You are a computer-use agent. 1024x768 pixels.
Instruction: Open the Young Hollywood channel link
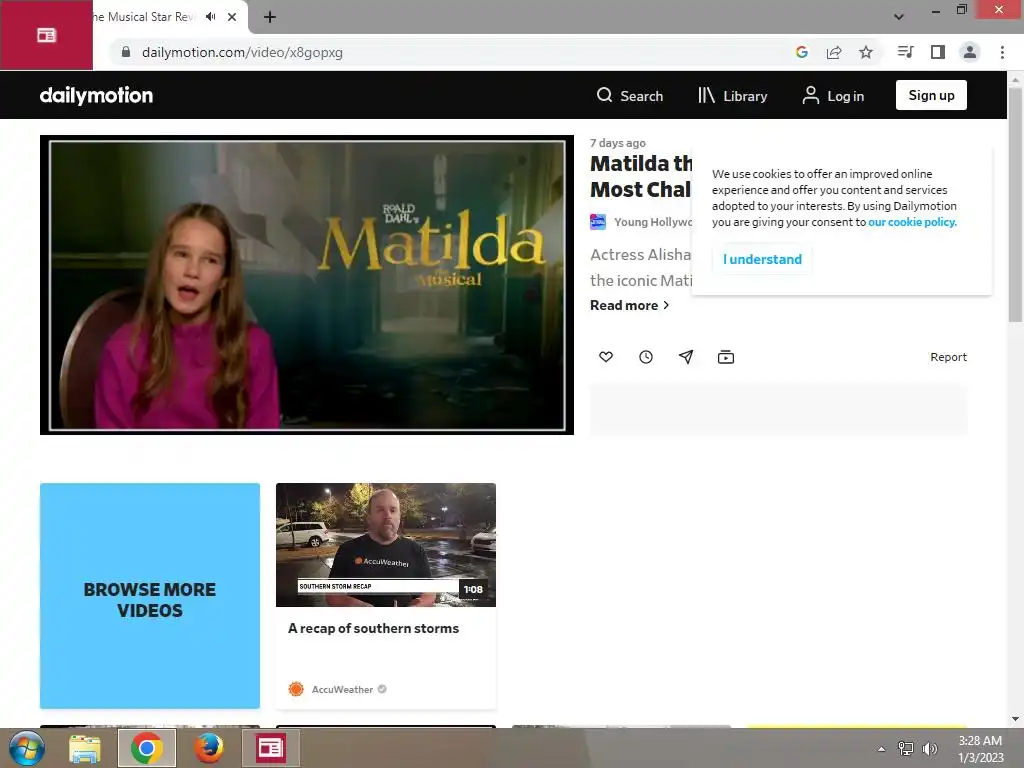[652, 222]
